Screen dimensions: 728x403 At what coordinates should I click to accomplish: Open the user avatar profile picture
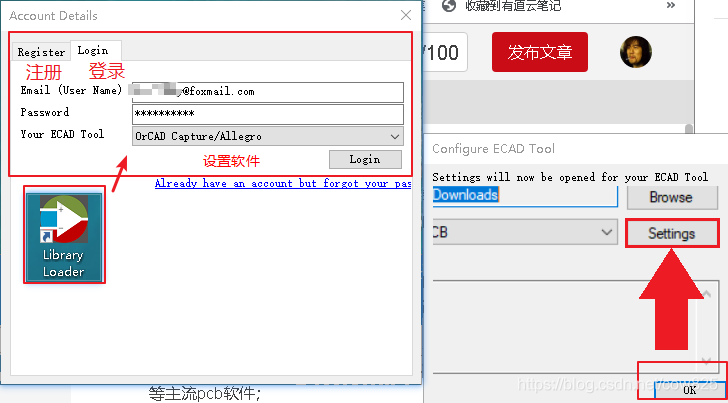tap(636, 52)
